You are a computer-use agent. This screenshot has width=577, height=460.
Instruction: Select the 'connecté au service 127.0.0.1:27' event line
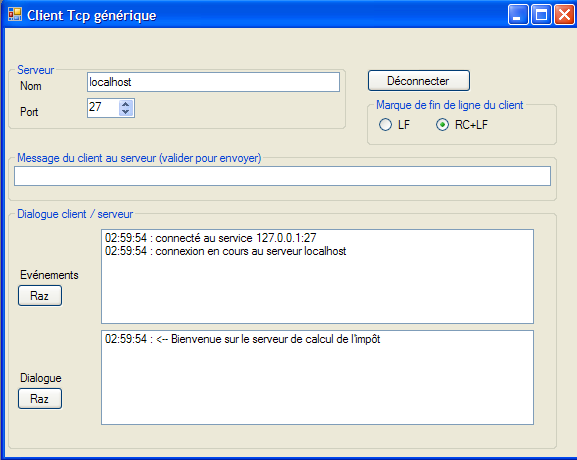tap(210, 238)
